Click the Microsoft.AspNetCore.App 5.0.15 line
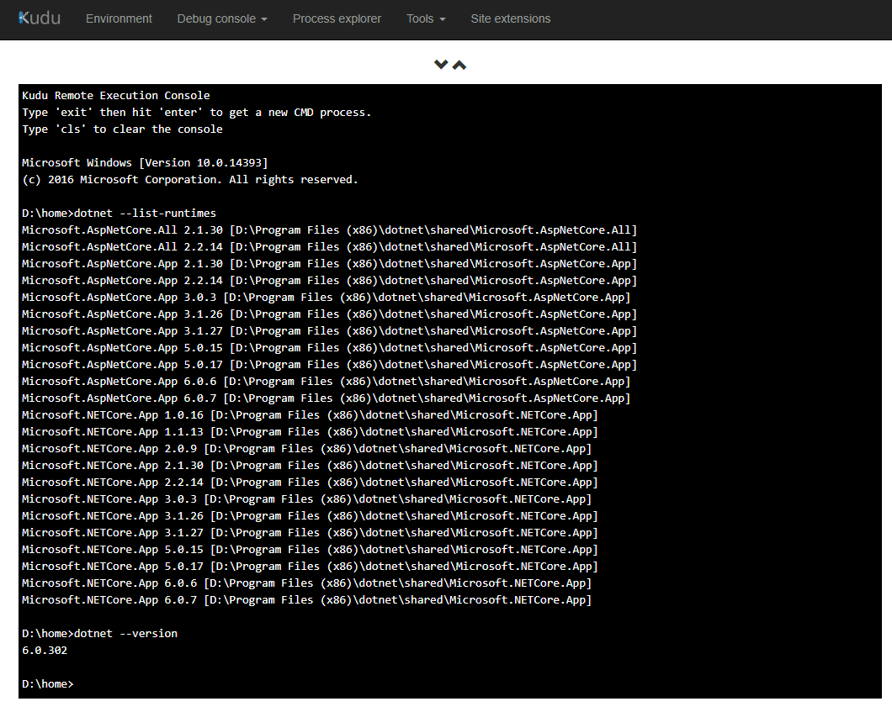The height and width of the screenshot is (712, 892). pos(329,347)
